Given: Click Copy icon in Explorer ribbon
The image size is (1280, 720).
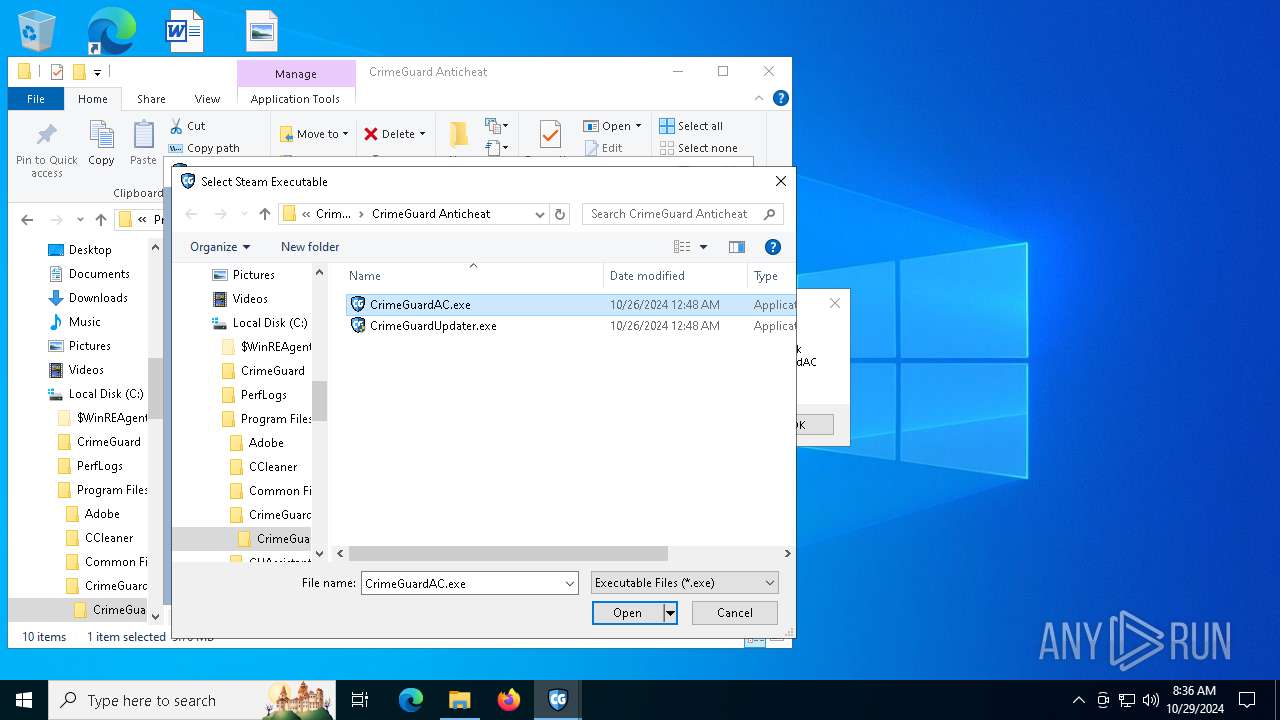Looking at the screenshot, I should point(101,143).
